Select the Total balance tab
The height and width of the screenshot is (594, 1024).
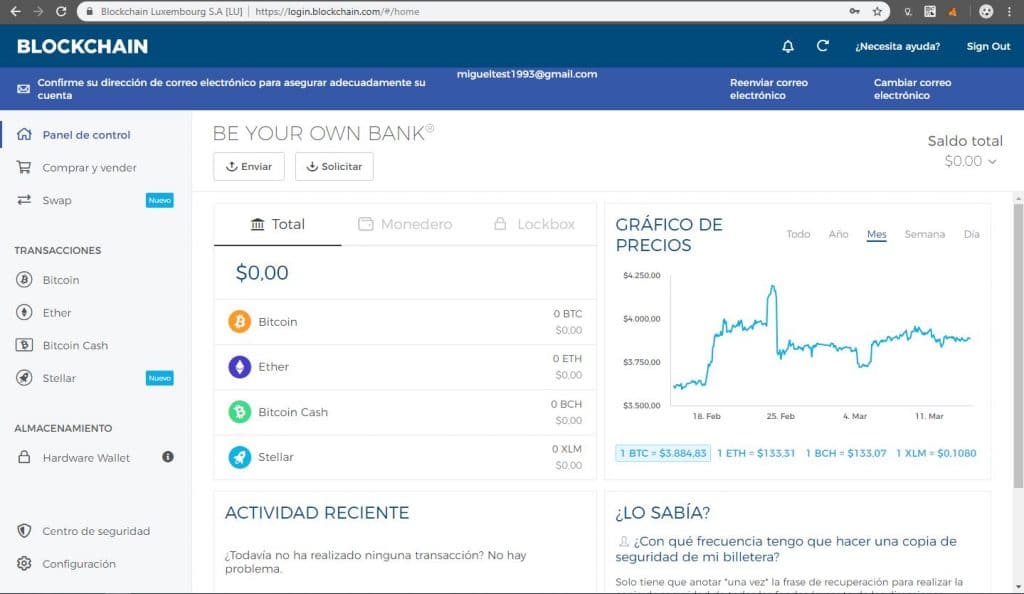point(278,225)
